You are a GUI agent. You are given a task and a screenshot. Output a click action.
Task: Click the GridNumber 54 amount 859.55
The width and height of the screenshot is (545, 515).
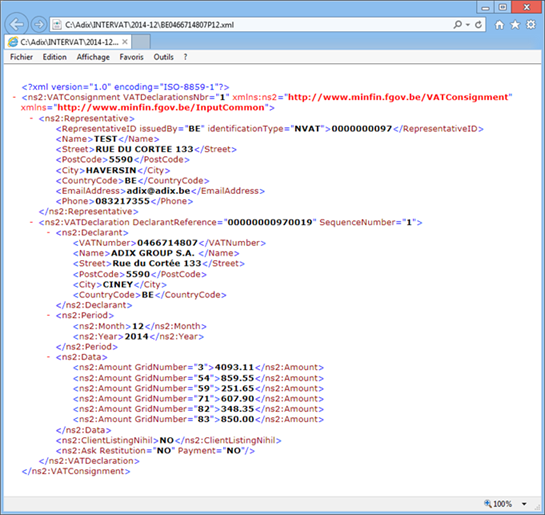coord(237,378)
